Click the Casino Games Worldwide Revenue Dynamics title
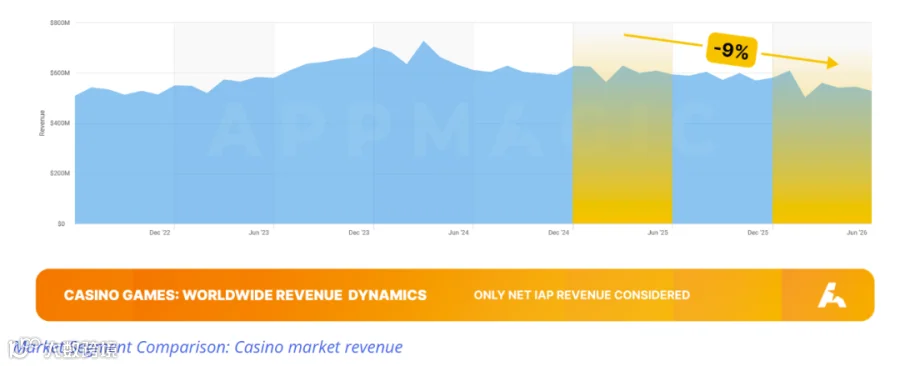Image resolution: width=900 pixels, height=366 pixels. click(x=245, y=295)
